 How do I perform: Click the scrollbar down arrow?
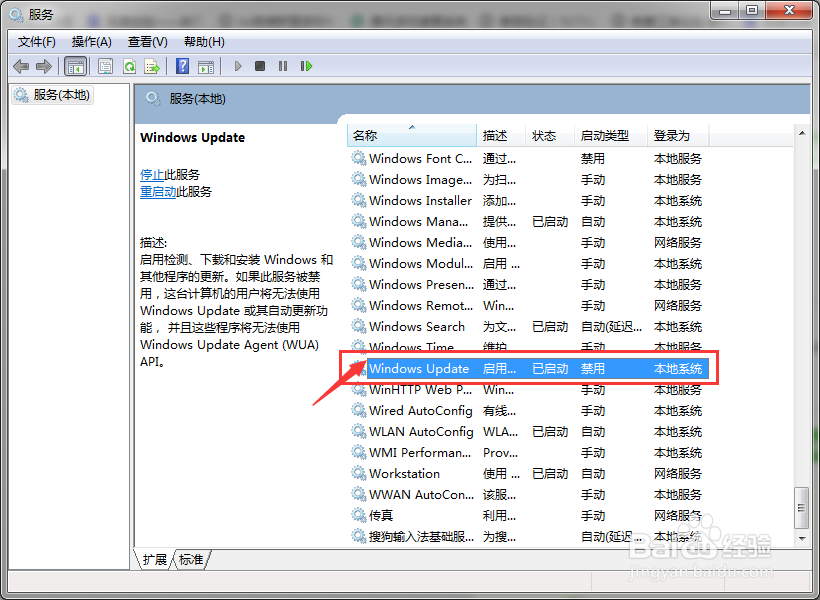pyautogui.click(x=802, y=538)
